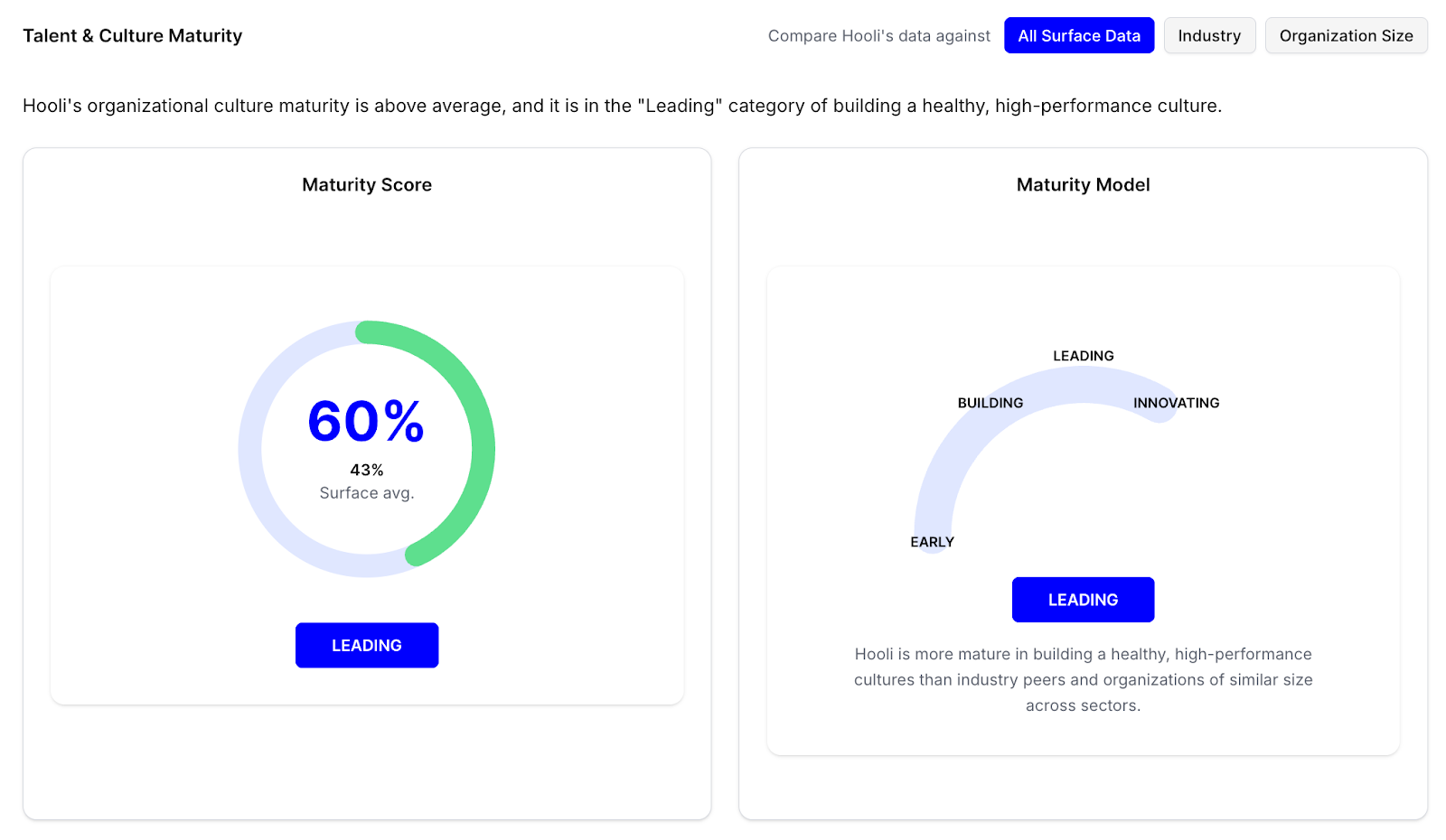Select the EARLY stage label

click(x=932, y=542)
